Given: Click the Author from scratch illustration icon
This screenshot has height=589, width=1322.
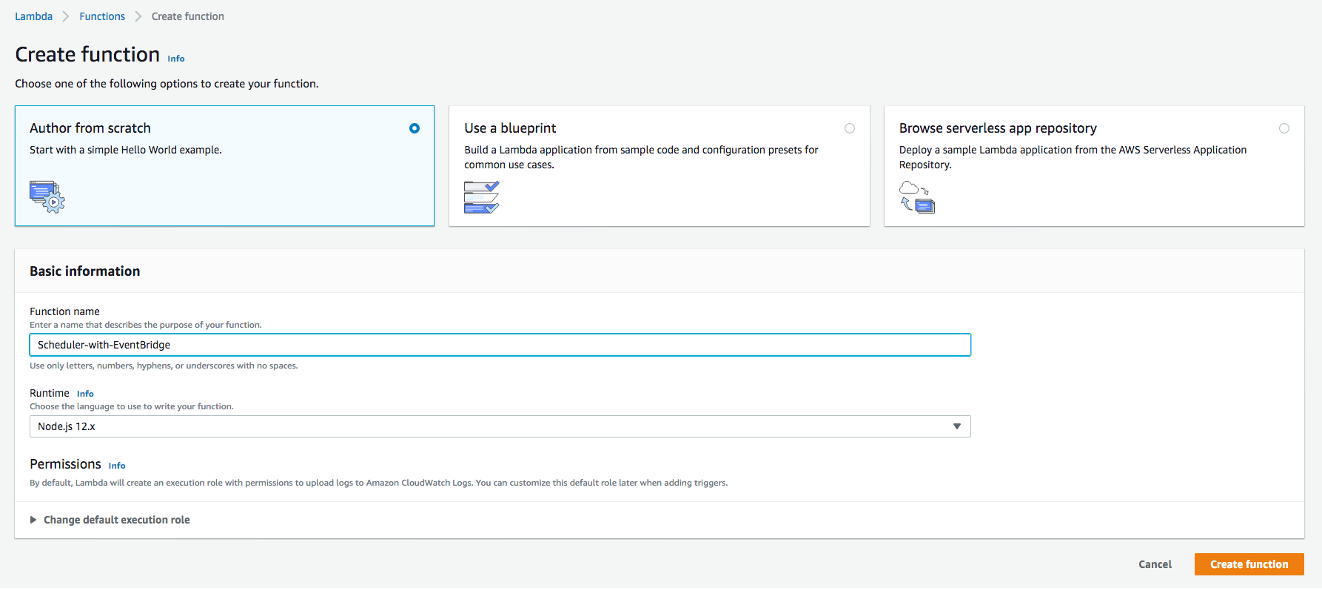Looking at the screenshot, I should coord(46,197).
